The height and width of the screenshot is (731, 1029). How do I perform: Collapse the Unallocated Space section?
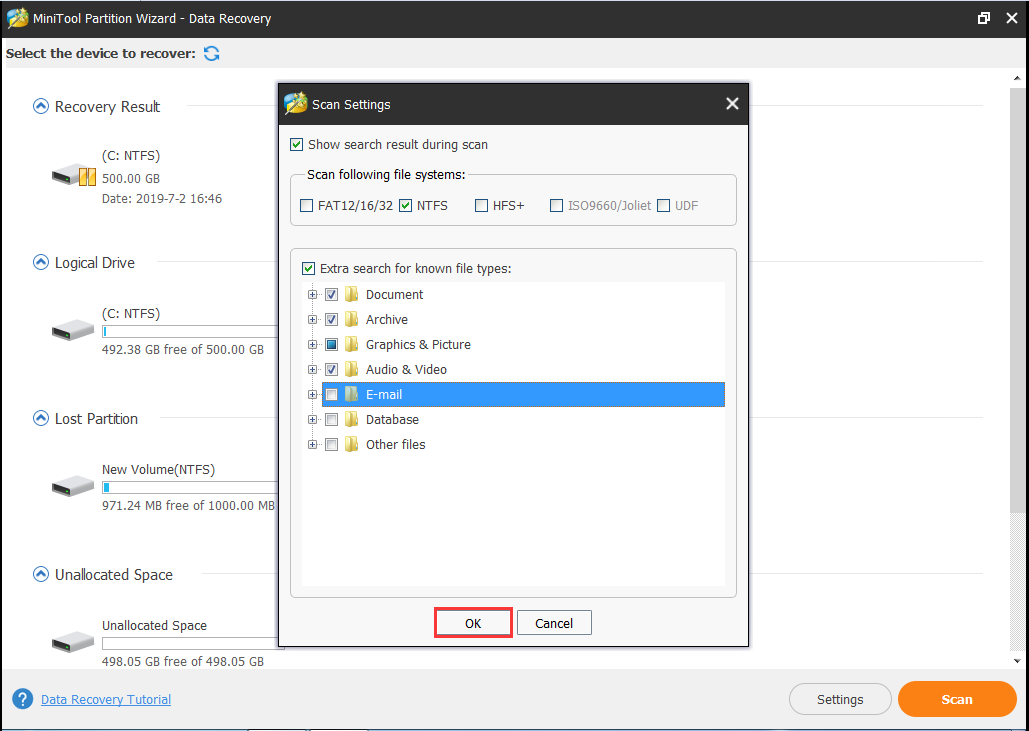coord(41,574)
